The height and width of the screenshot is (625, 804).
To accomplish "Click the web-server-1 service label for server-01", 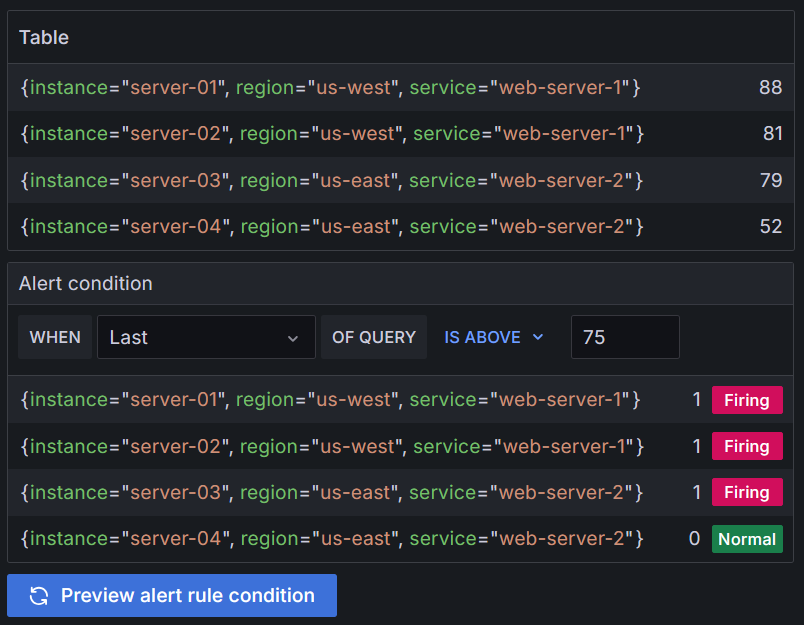I will 563,88.
